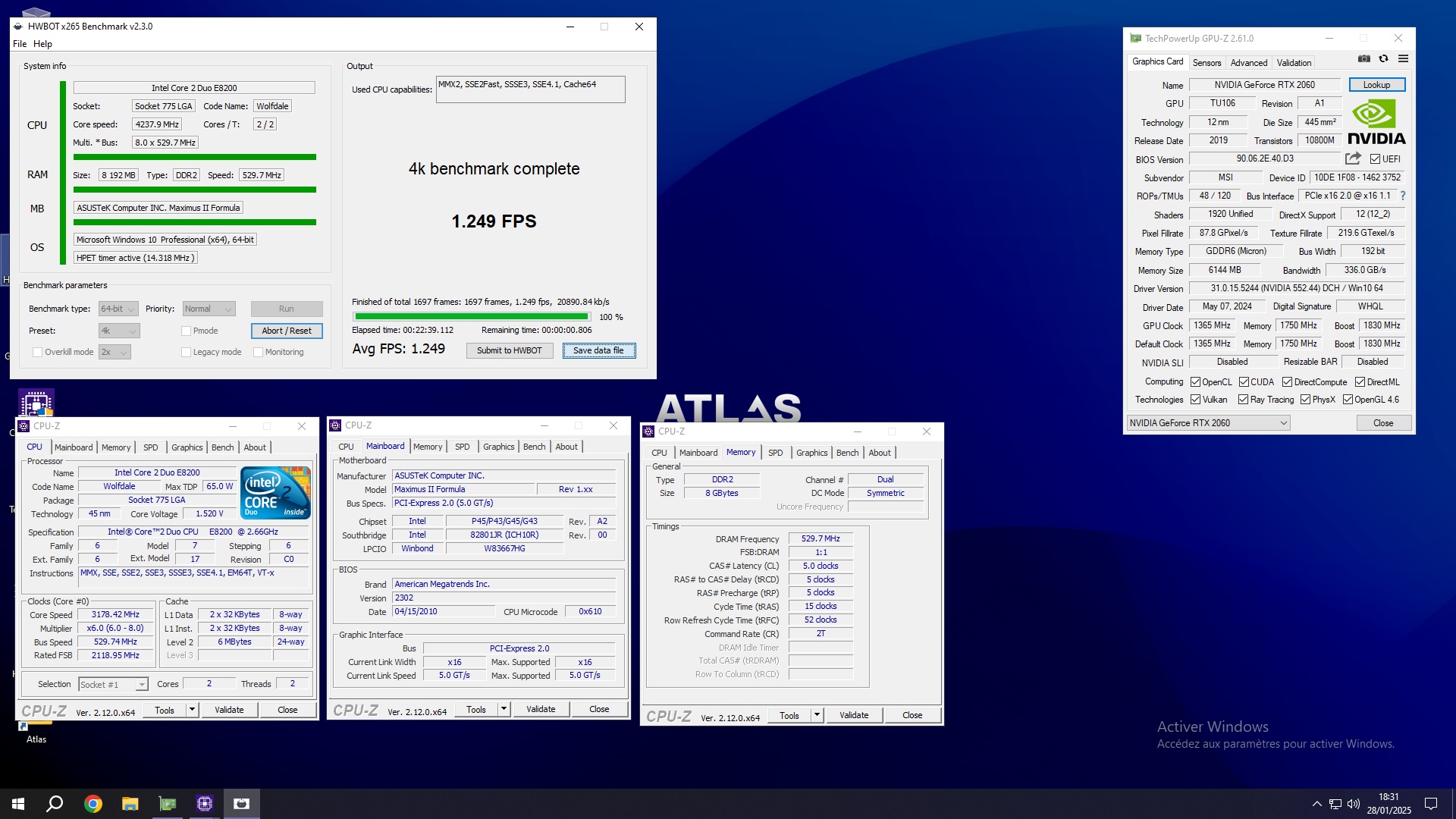This screenshot has width=1456, height=819.
Task: Click Core Speed value 3178.42 MHz
Action: (x=115, y=615)
